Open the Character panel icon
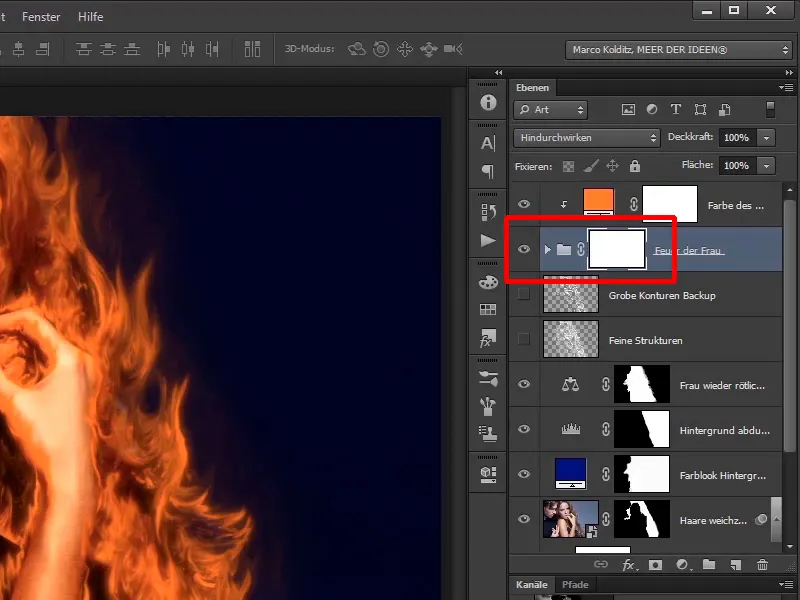Screen dimensions: 800x600 coord(488,143)
